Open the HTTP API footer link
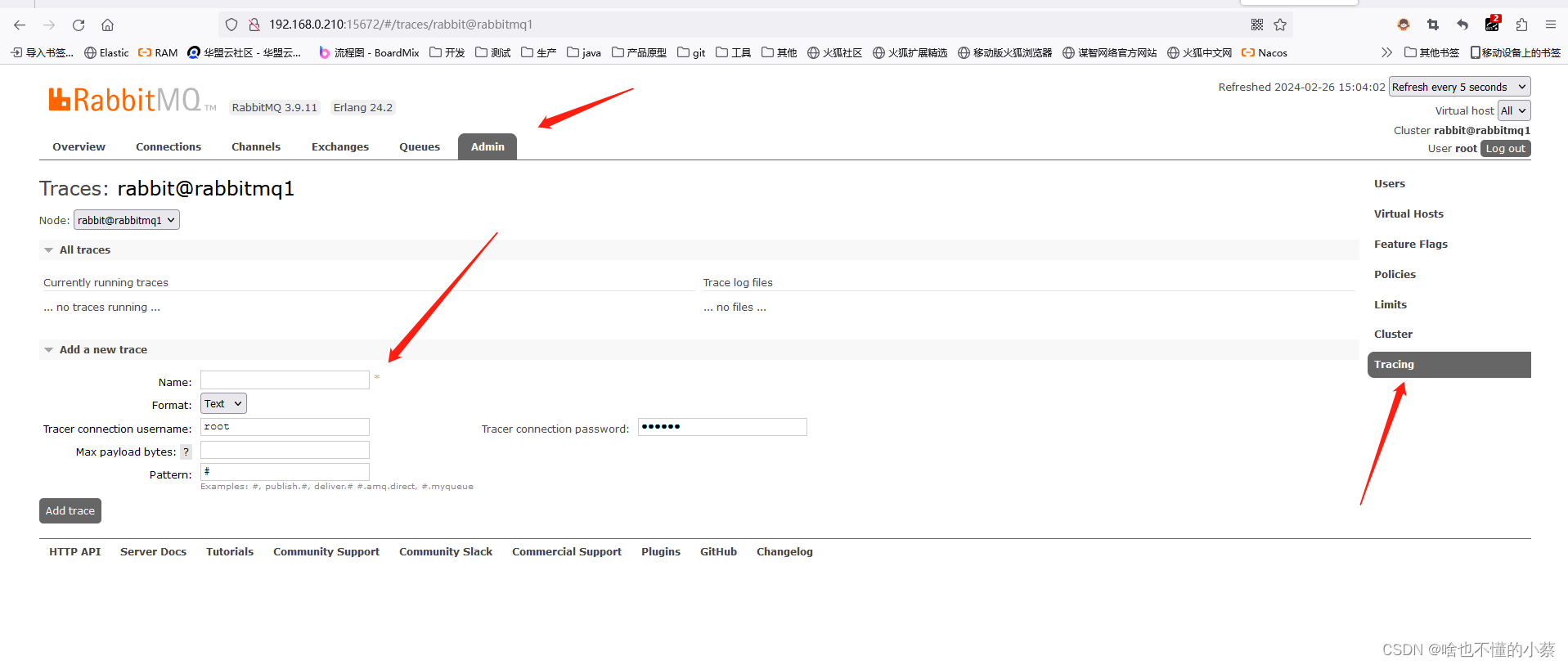 (74, 552)
